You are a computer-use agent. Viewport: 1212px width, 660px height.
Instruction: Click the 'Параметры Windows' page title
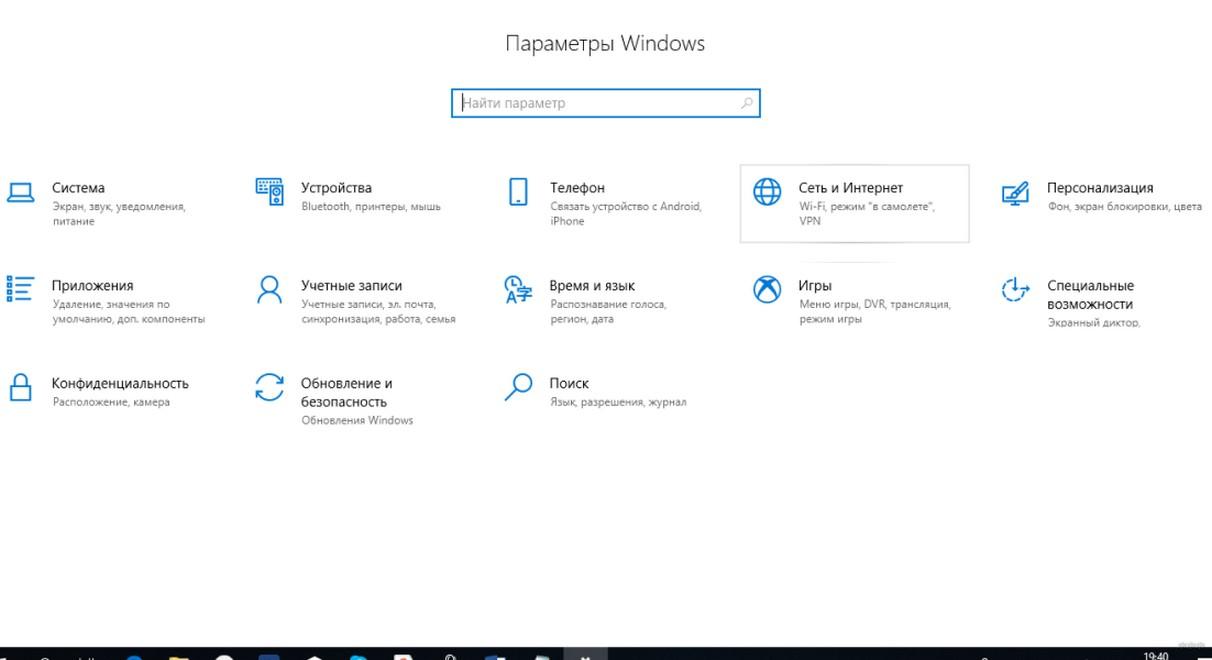[605, 44]
